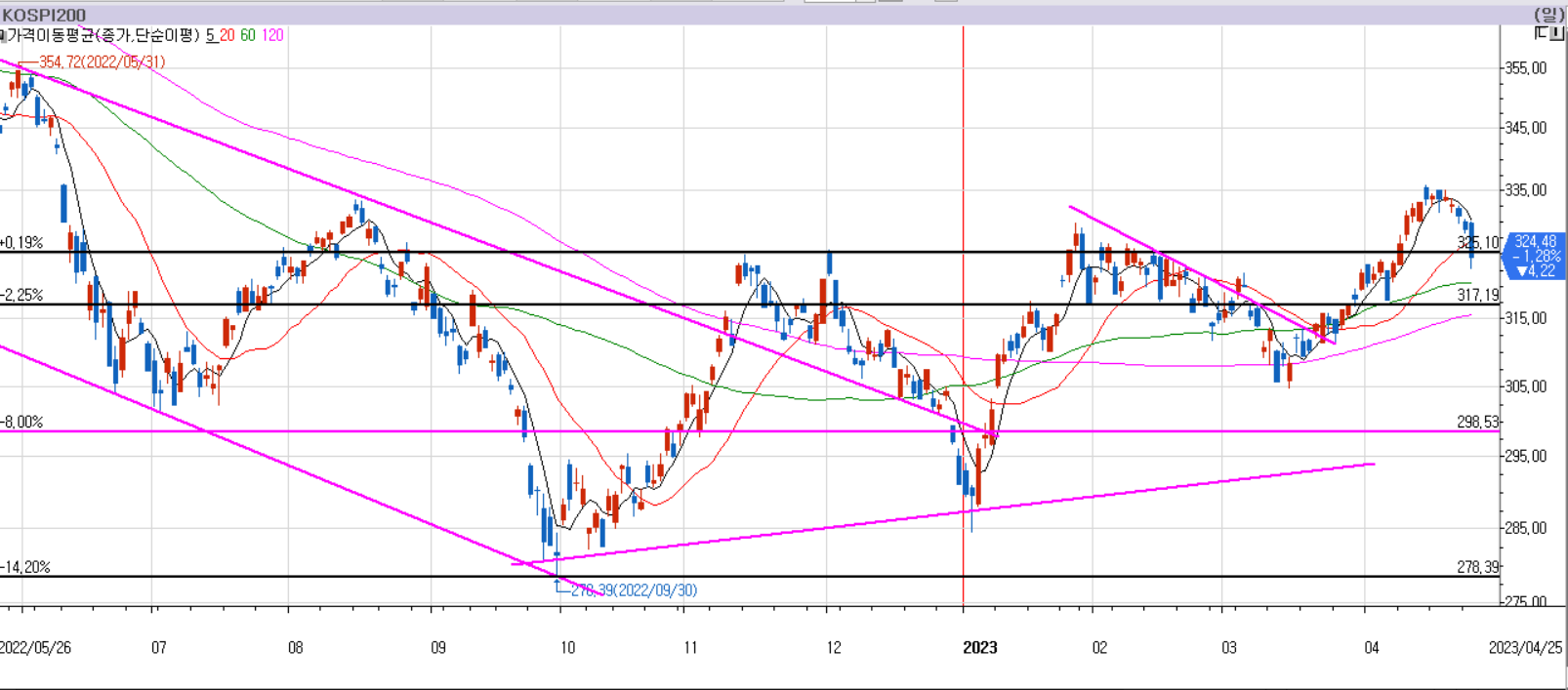The image size is (1568, 690).
Task: Open the 가격이동평균(종가,단순이평) indicator label
Action: pyautogui.click(x=103, y=35)
